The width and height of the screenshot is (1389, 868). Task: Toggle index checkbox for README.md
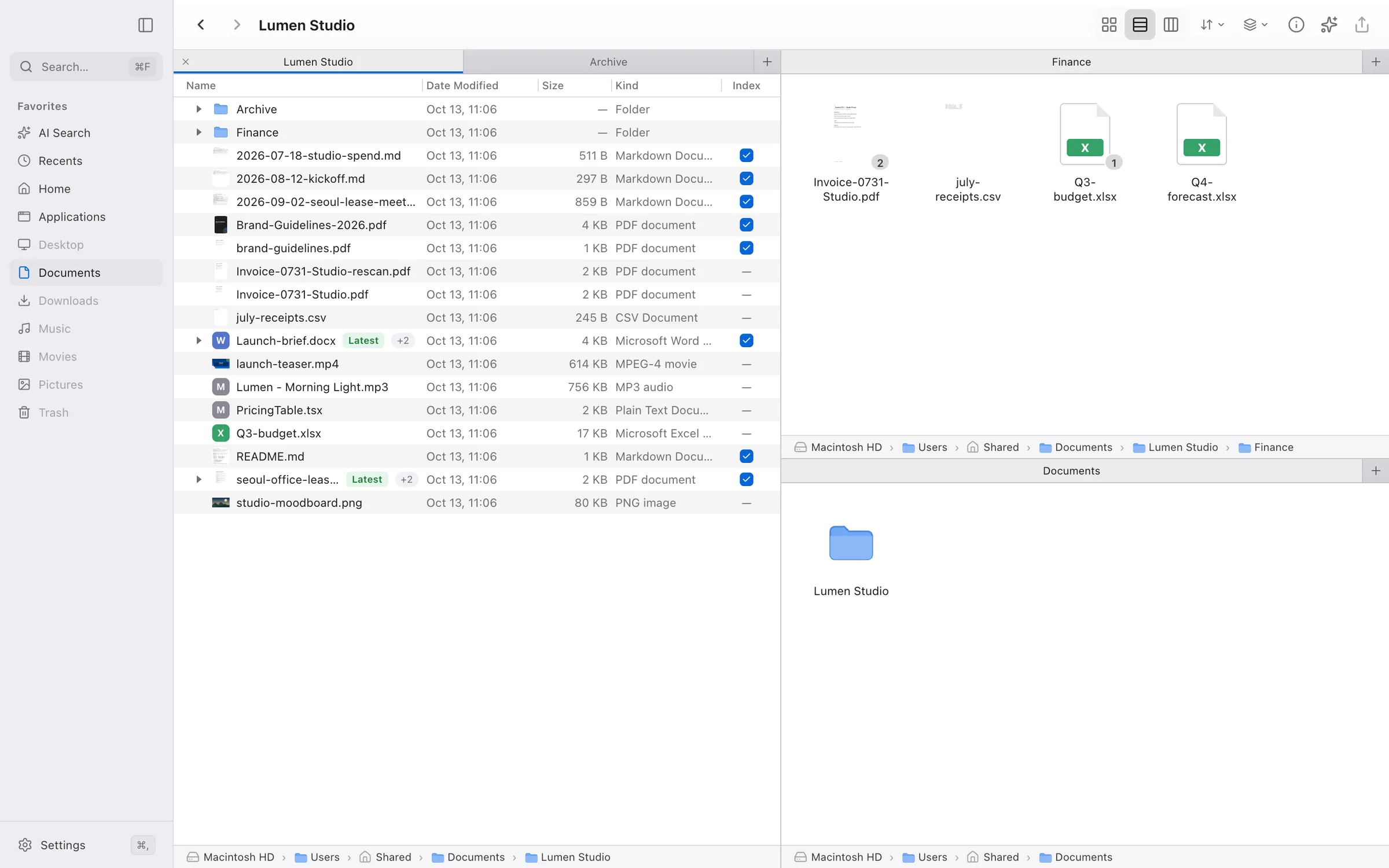pyautogui.click(x=747, y=457)
